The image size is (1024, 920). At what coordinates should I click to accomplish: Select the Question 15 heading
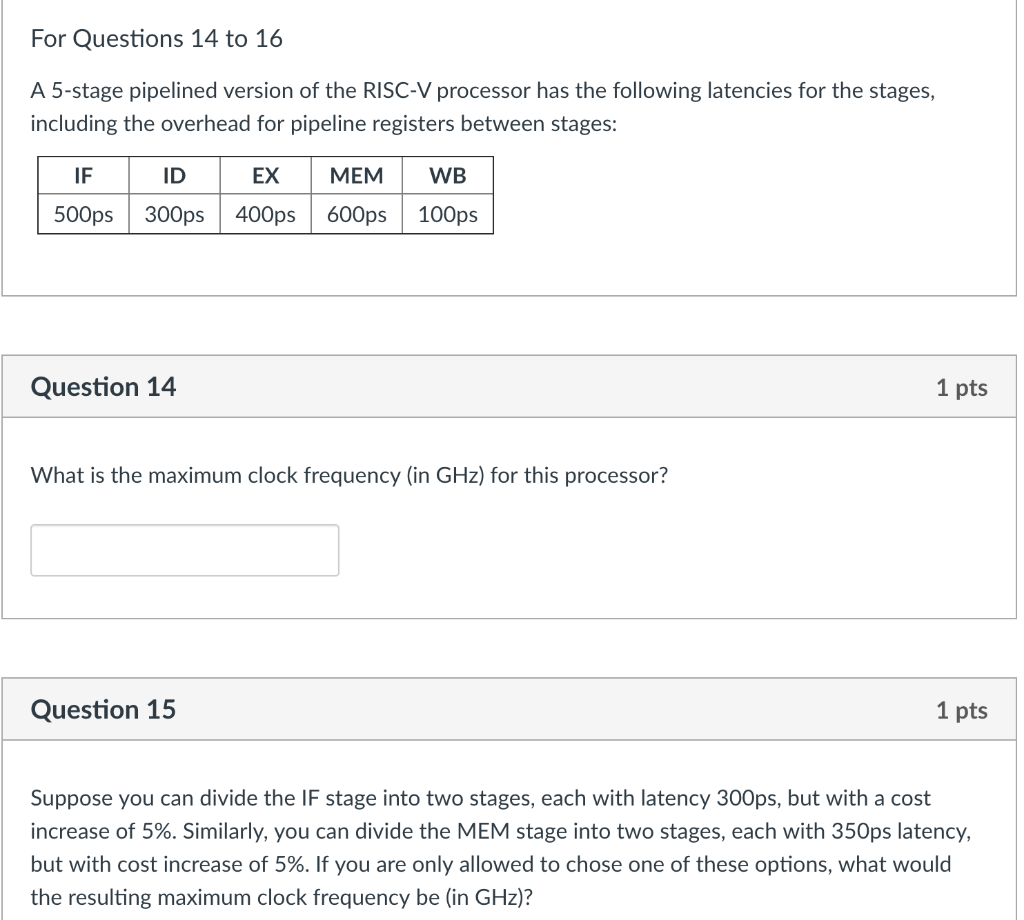point(103,710)
